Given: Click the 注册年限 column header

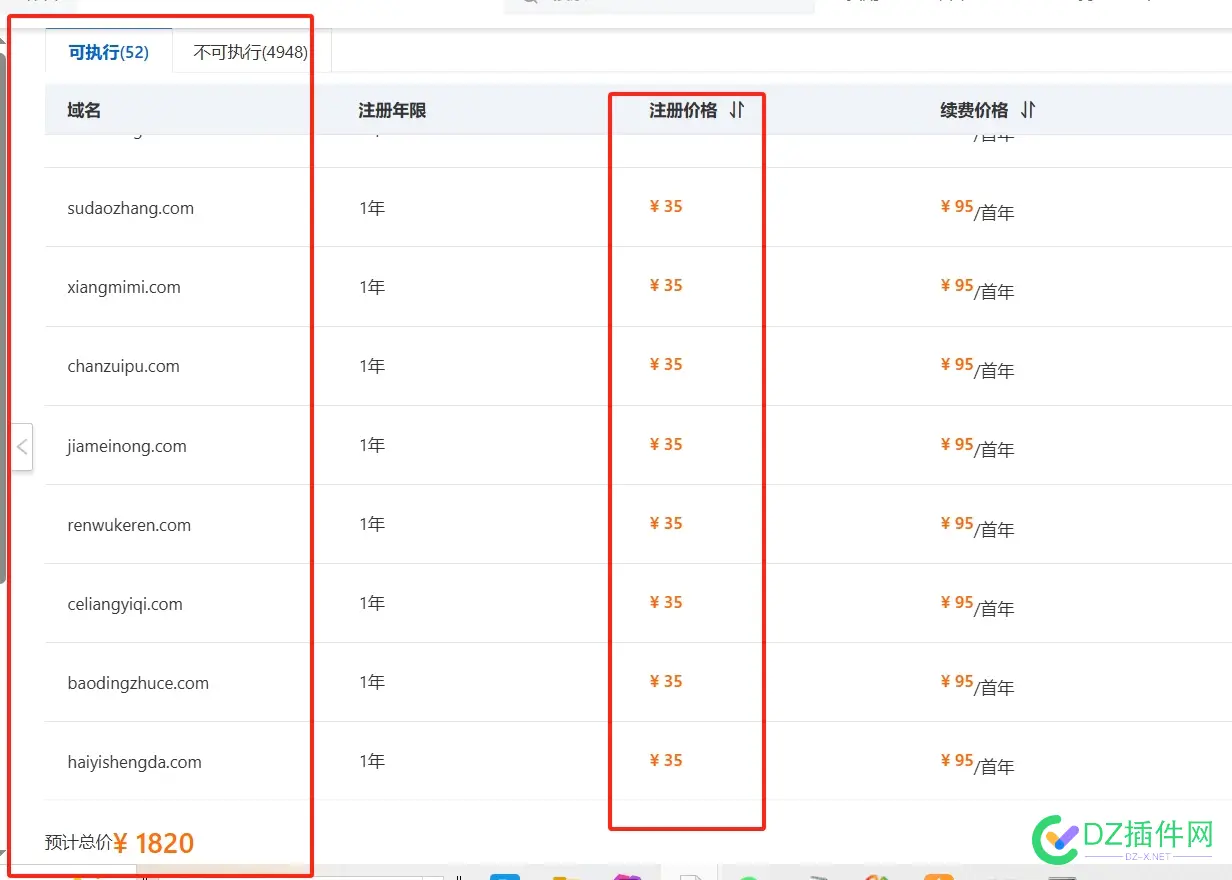Looking at the screenshot, I should [392, 110].
